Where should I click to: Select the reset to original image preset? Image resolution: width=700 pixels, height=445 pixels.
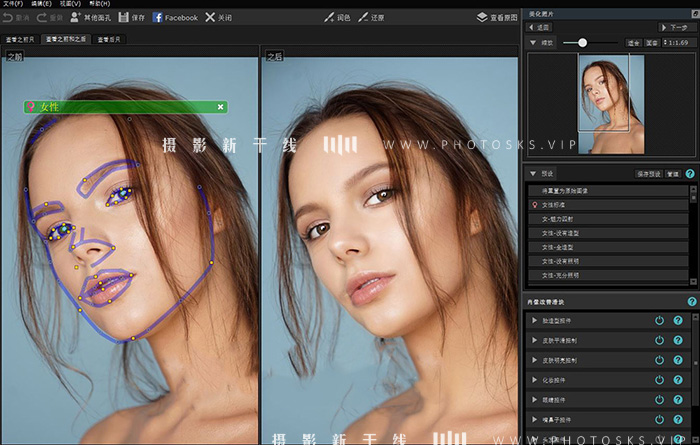(x=608, y=191)
